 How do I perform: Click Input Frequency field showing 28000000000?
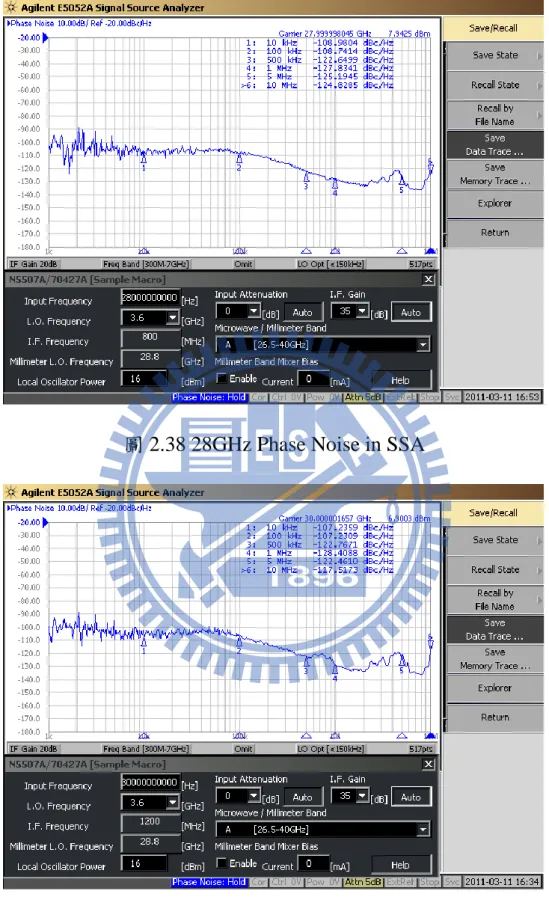[150, 297]
